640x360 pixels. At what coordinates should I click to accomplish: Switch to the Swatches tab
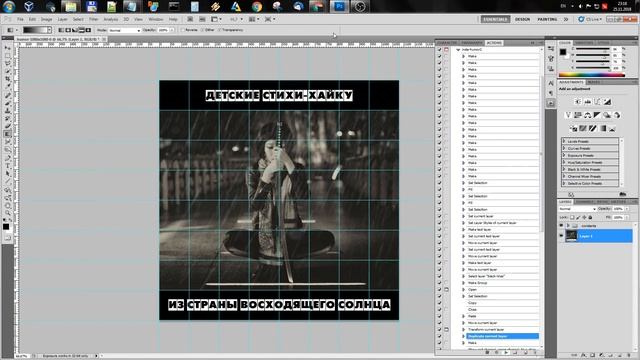584,43
